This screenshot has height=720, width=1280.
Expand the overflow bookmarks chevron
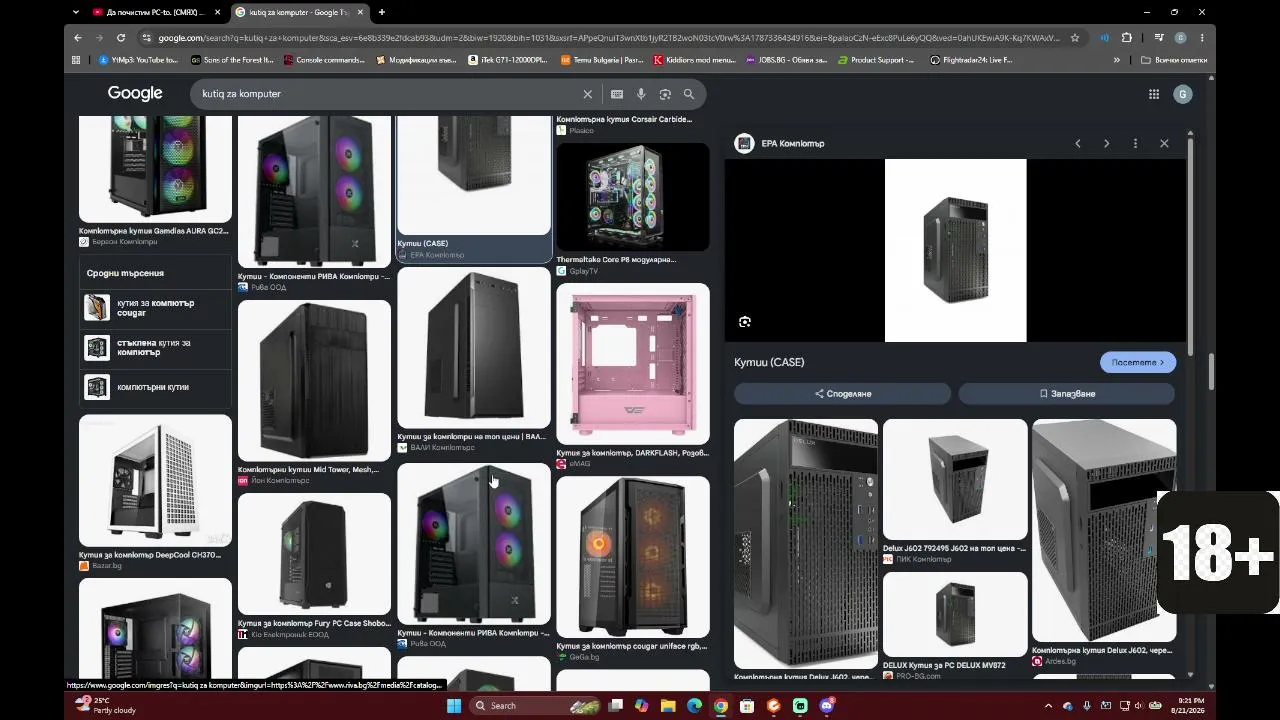pos(1117,60)
